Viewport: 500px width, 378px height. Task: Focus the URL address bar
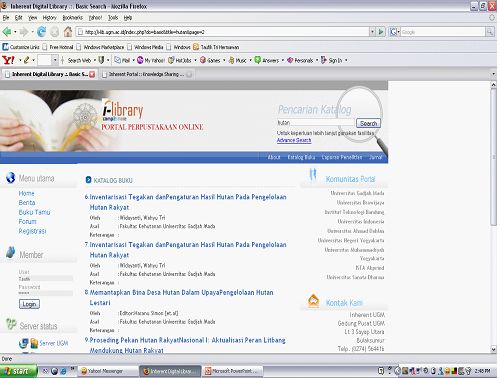coord(222,32)
